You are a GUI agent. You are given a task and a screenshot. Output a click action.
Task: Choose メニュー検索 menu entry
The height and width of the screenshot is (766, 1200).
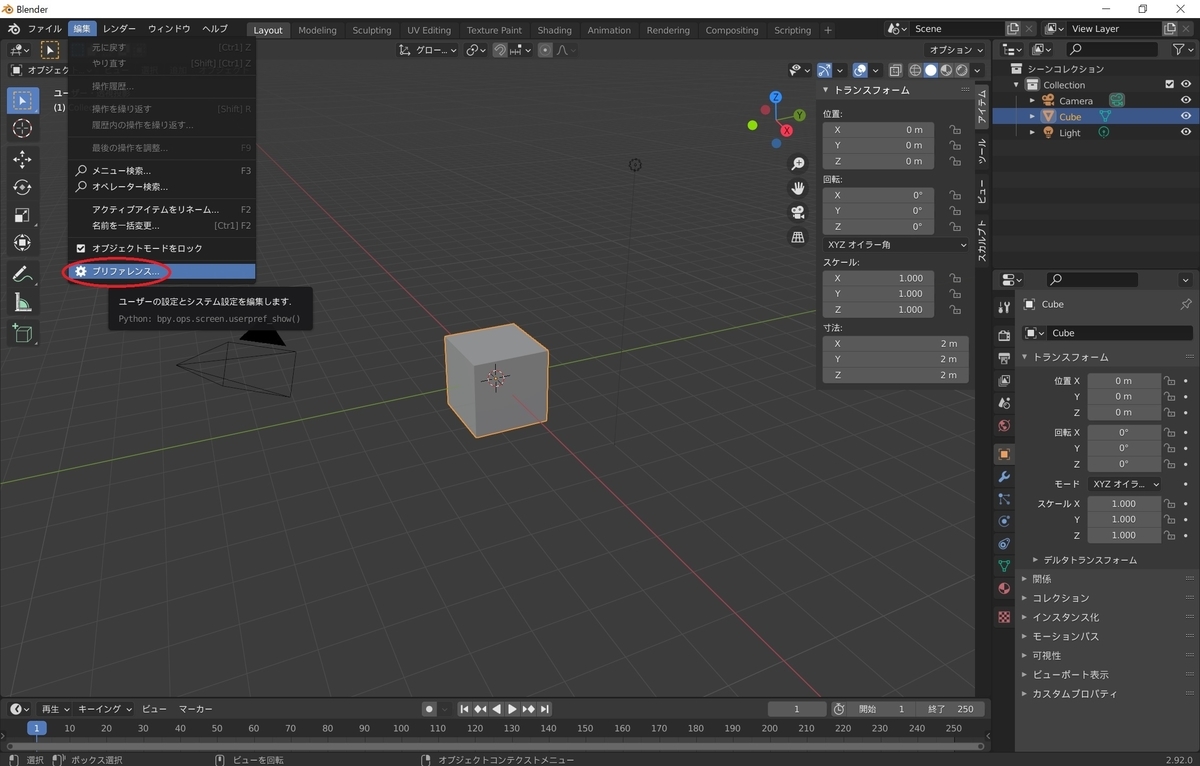[162, 170]
